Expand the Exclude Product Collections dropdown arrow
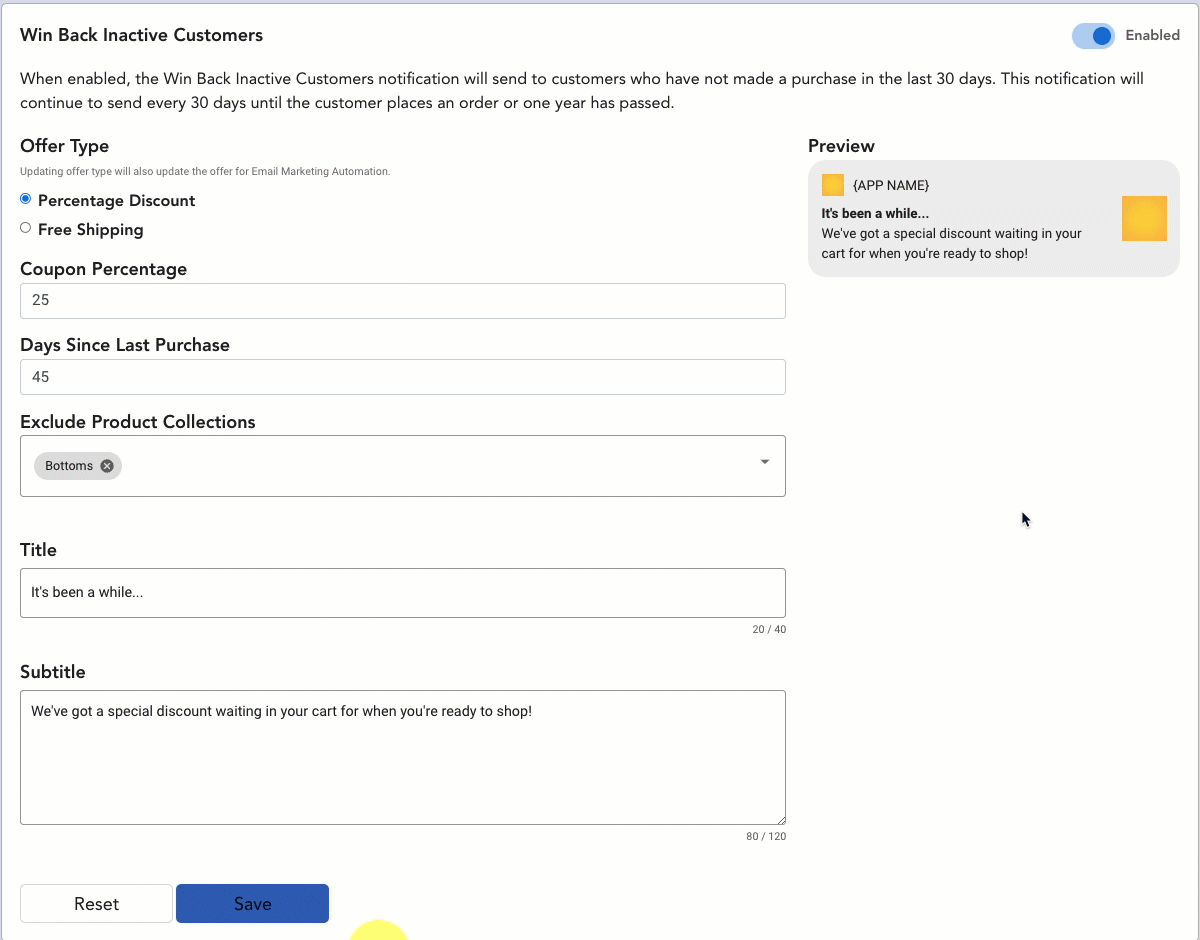This screenshot has width=1200, height=940. [x=764, y=462]
